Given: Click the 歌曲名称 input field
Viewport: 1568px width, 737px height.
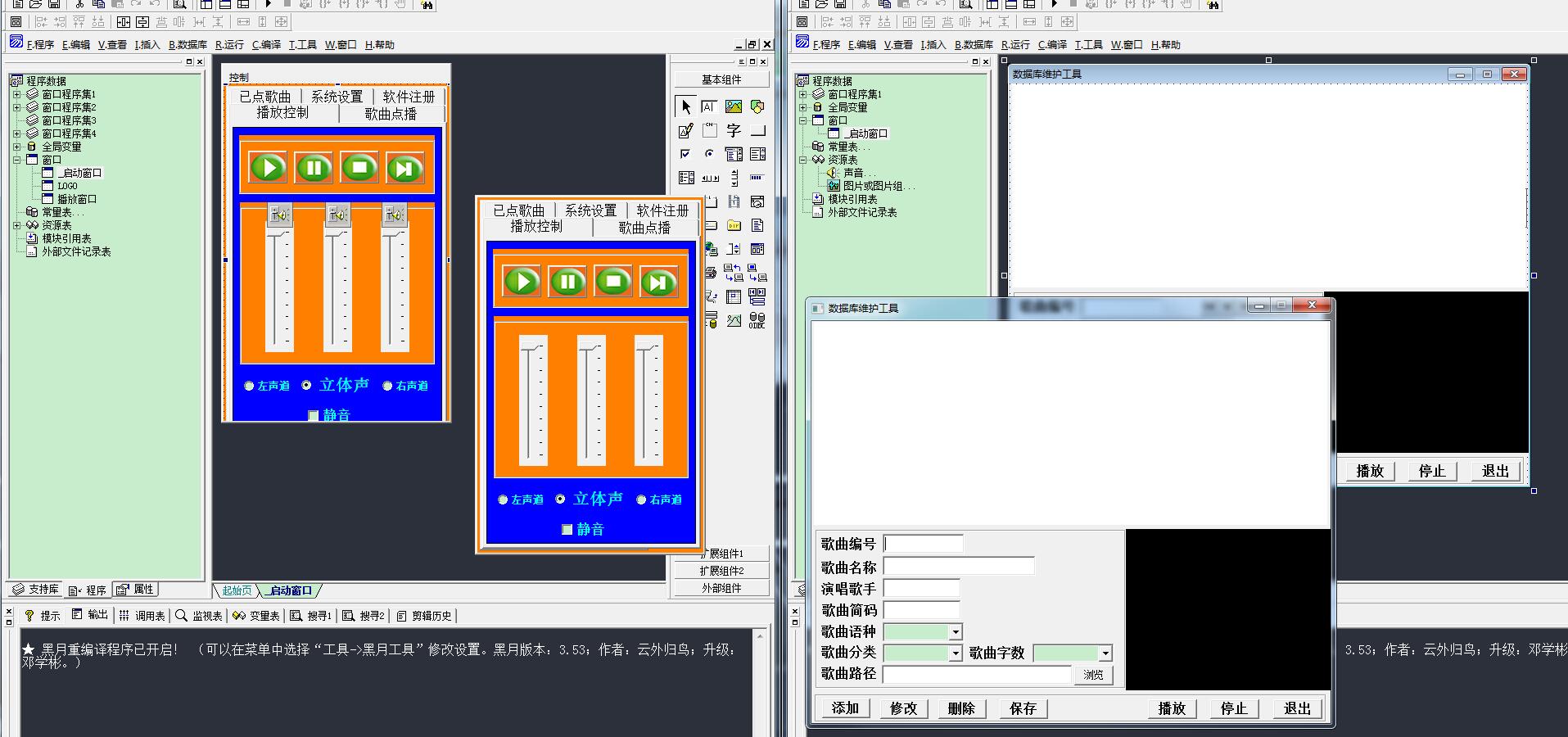Looking at the screenshot, I should pos(959,567).
